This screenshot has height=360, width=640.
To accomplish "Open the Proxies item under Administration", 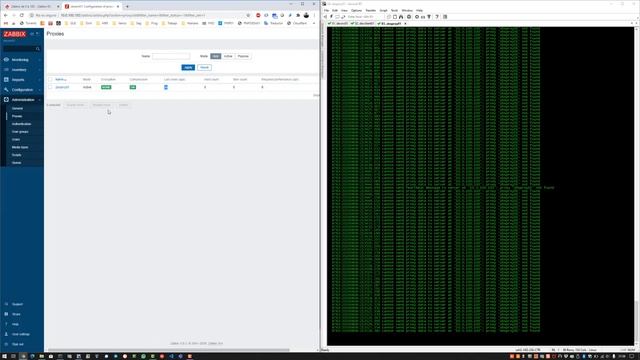I will 17,116.
